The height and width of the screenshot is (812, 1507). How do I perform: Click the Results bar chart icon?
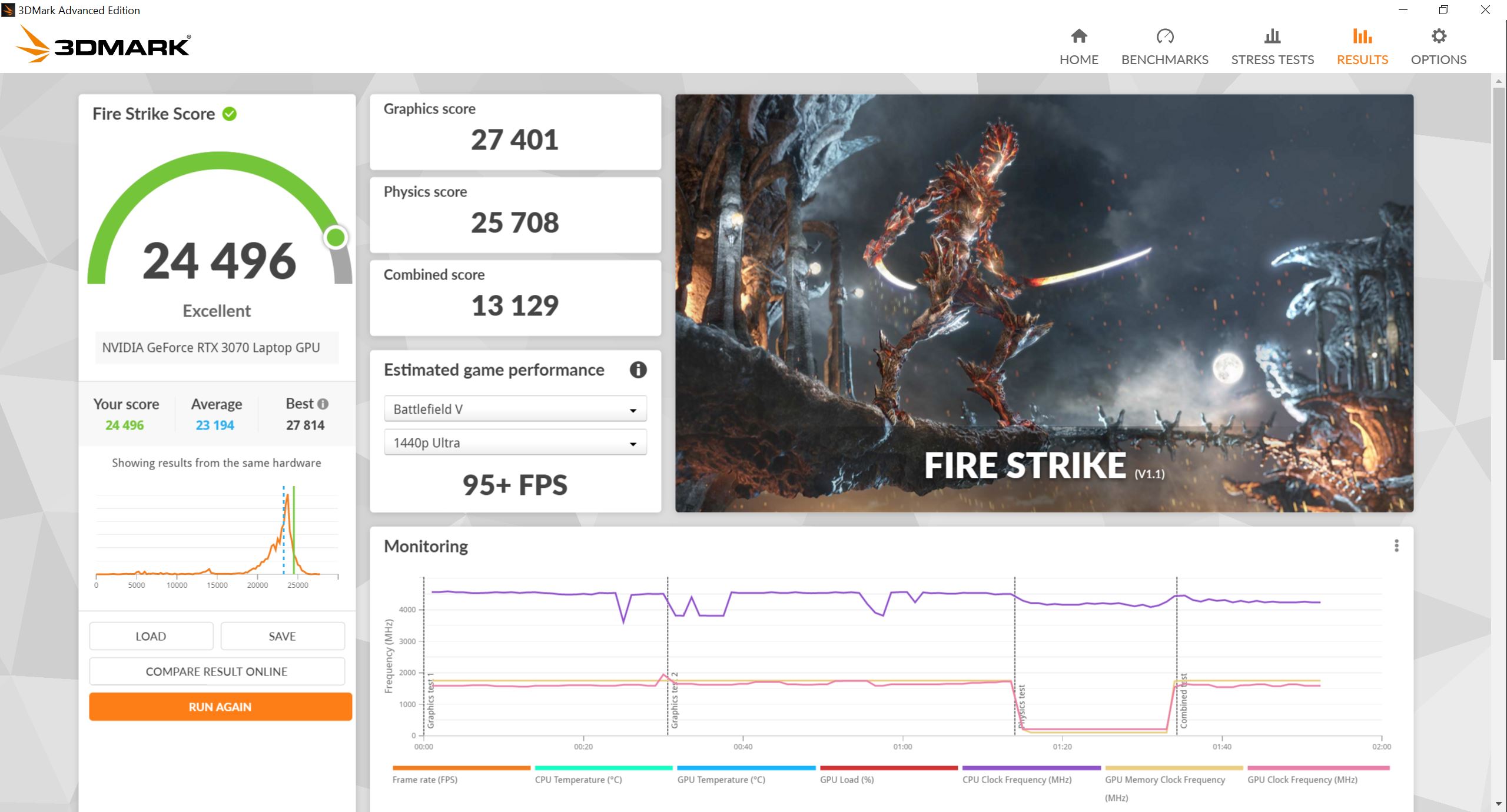pyautogui.click(x=1362, y=36)
